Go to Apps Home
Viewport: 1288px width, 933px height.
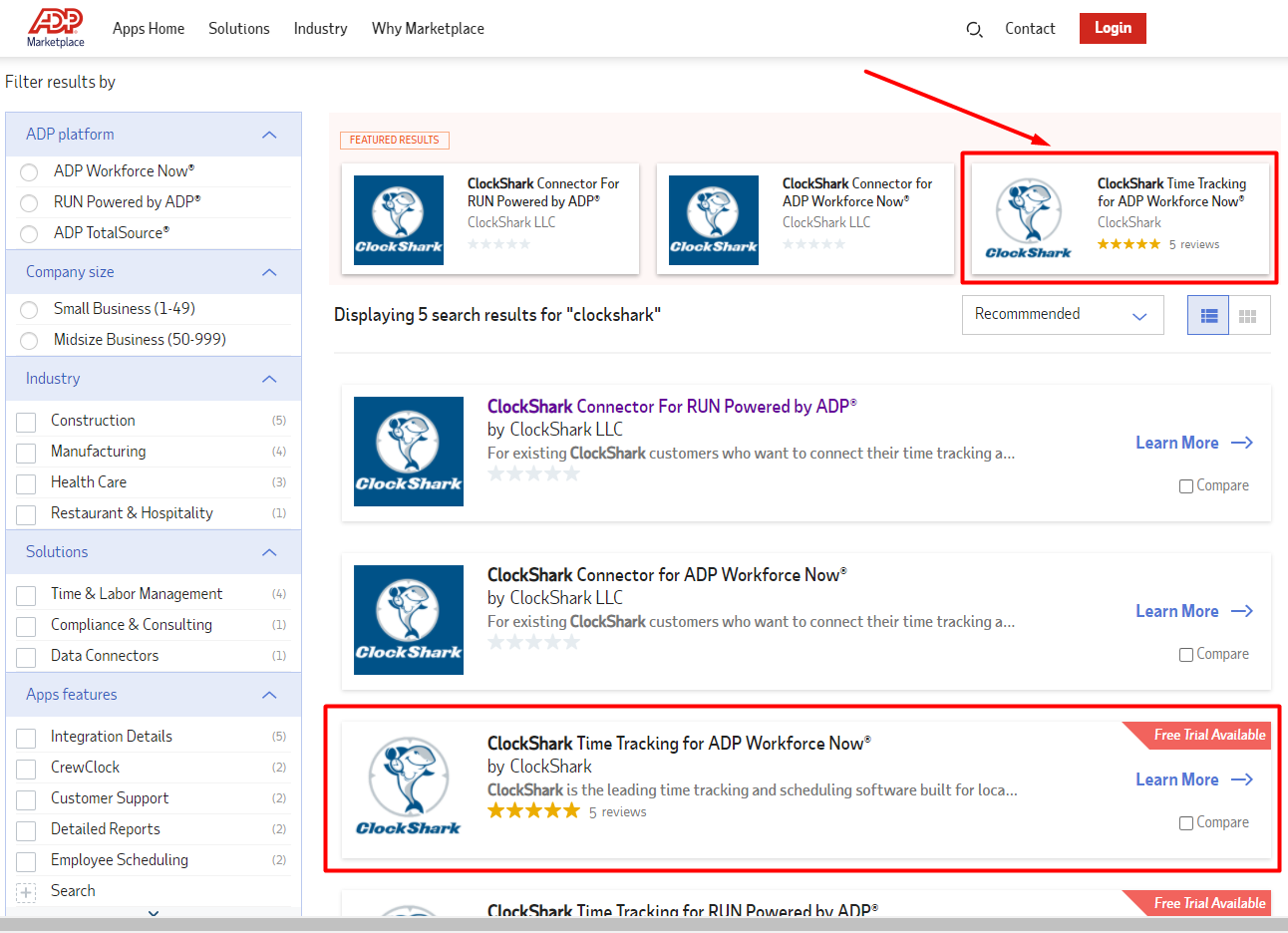click(148, 28)
